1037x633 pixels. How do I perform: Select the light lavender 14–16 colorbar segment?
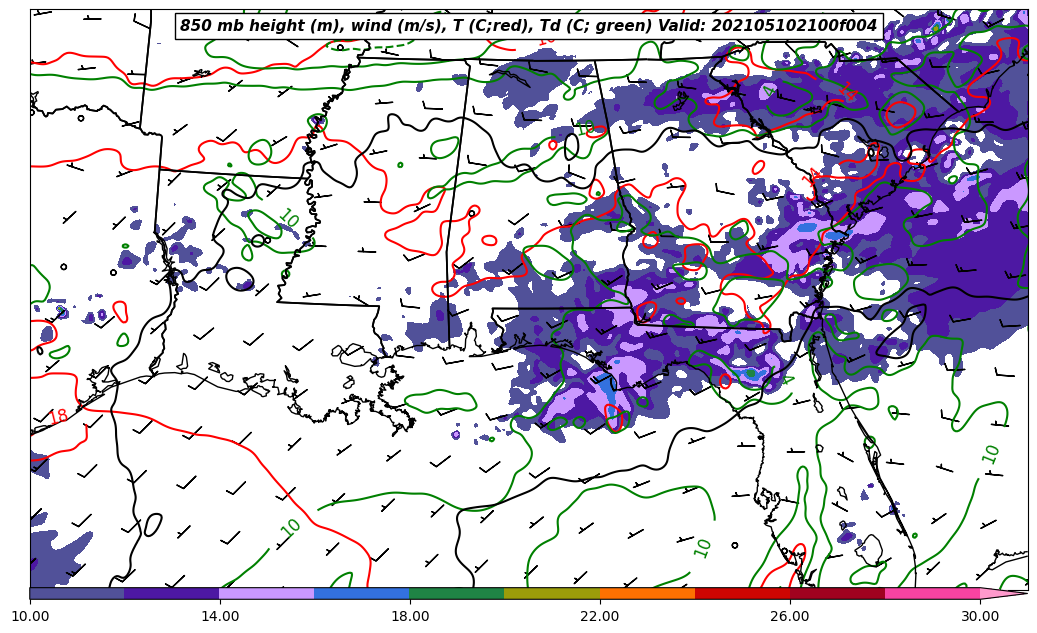[x=267, y=593]
